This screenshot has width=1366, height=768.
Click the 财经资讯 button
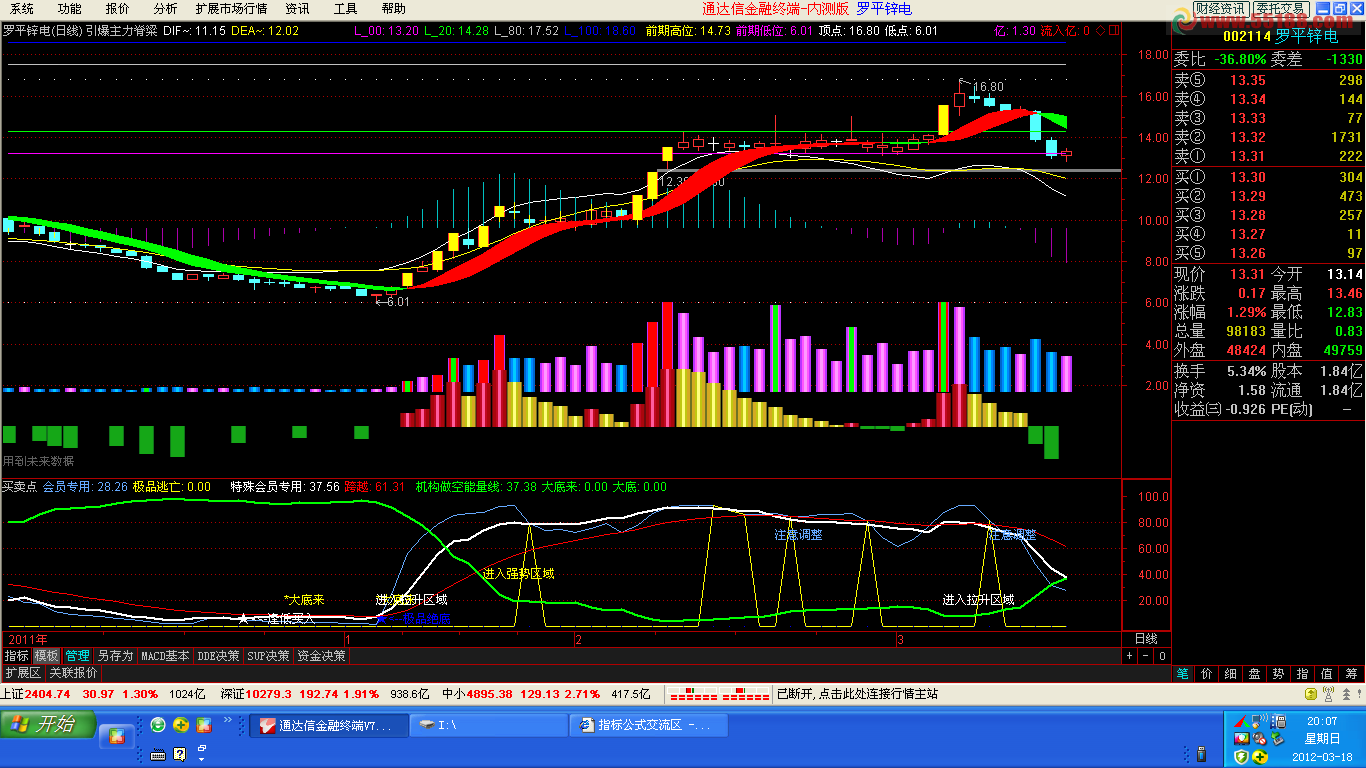1220,9
